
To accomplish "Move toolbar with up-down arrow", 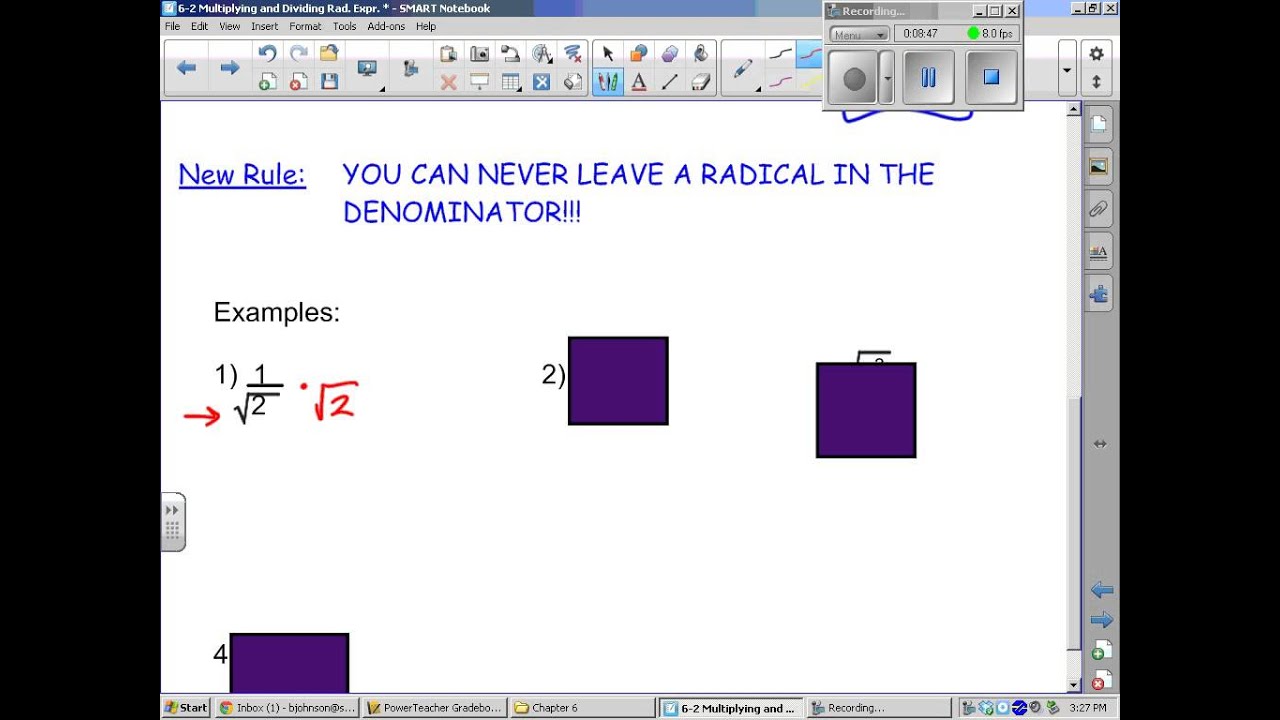I will coord(1096,83).
